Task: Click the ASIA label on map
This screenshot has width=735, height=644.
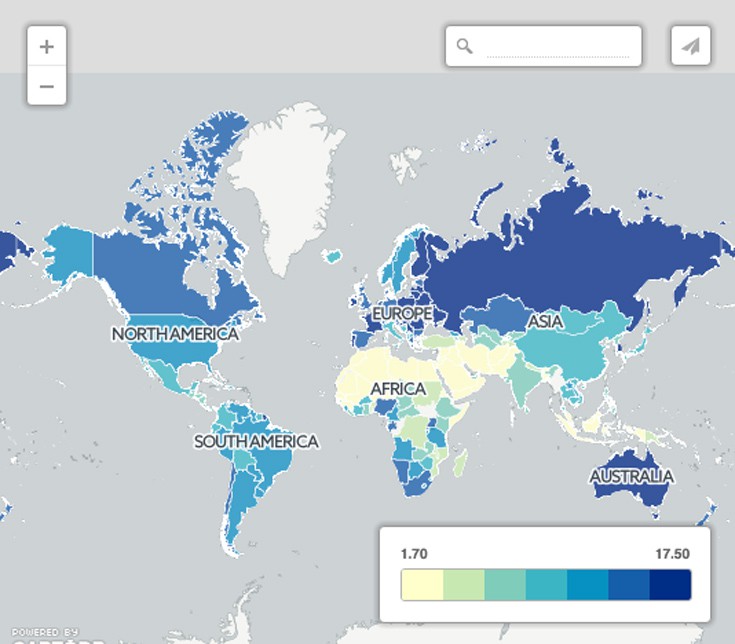Action: pos(546,322)
